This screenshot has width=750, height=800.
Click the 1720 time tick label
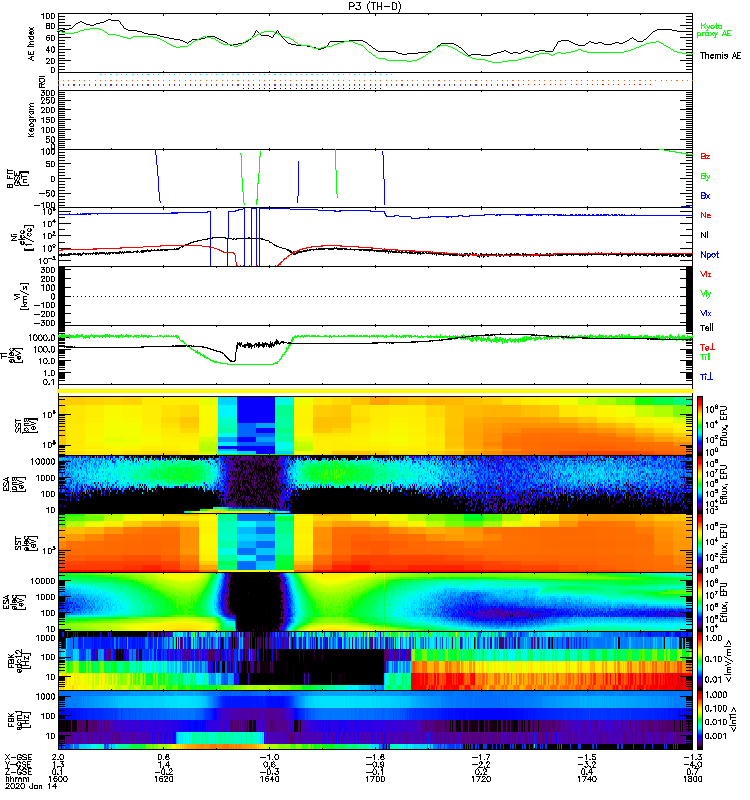coord(481,779)
